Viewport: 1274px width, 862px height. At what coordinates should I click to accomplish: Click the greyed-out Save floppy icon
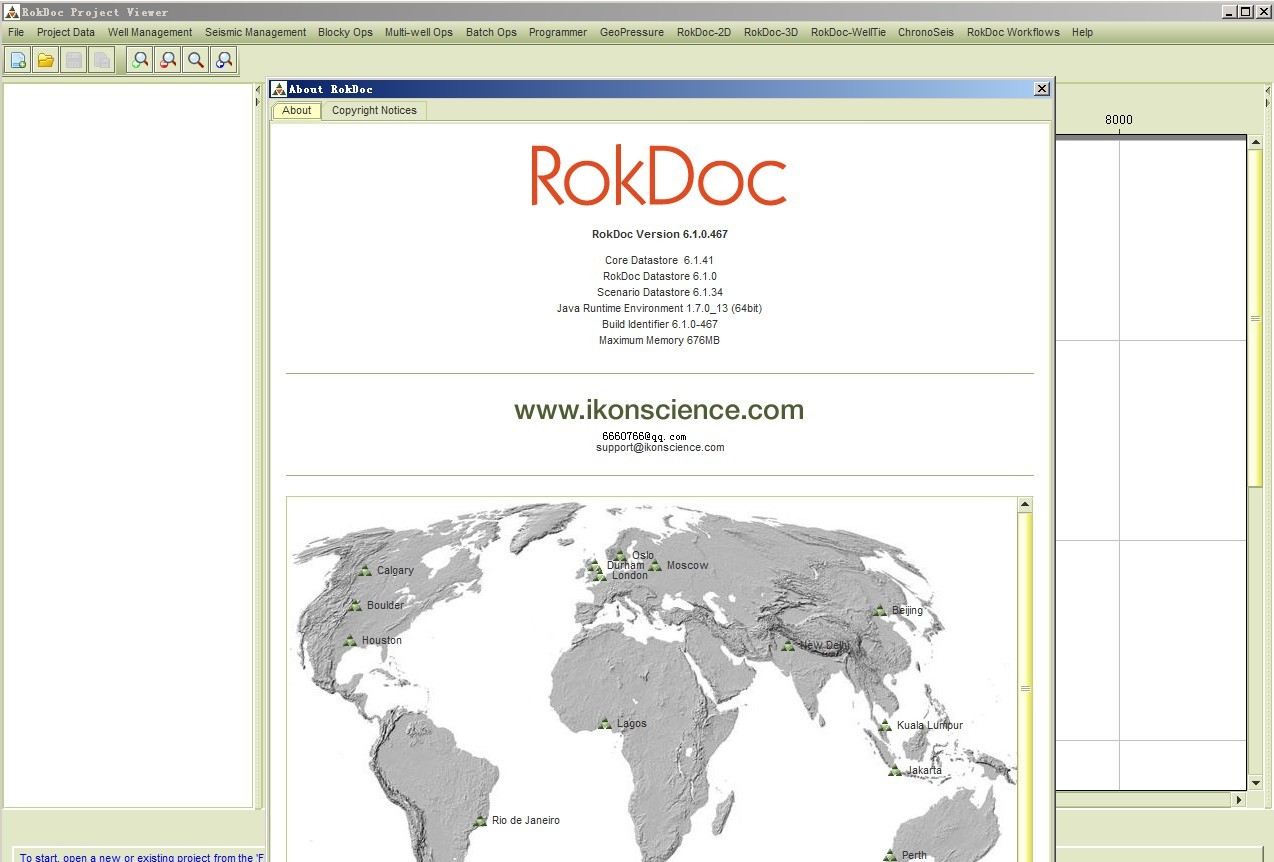[74, 60]
